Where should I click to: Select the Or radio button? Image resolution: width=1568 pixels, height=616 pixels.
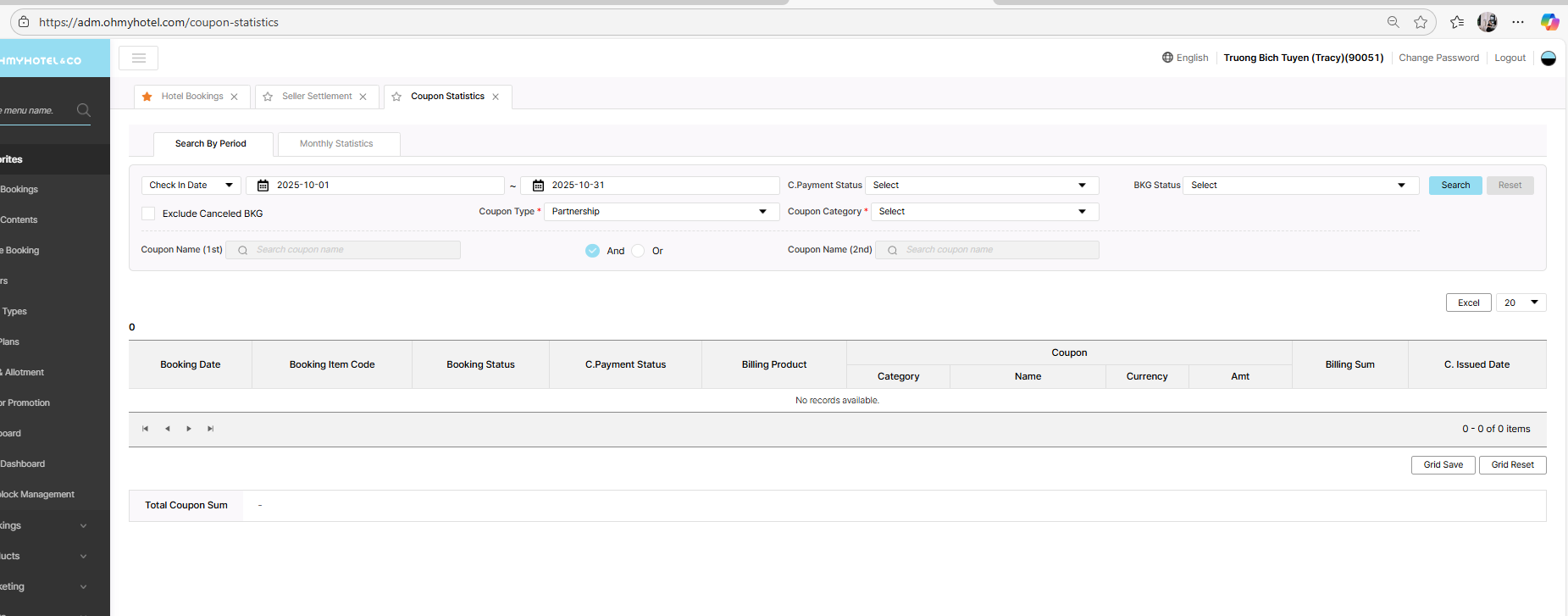(x=639, y=251)
